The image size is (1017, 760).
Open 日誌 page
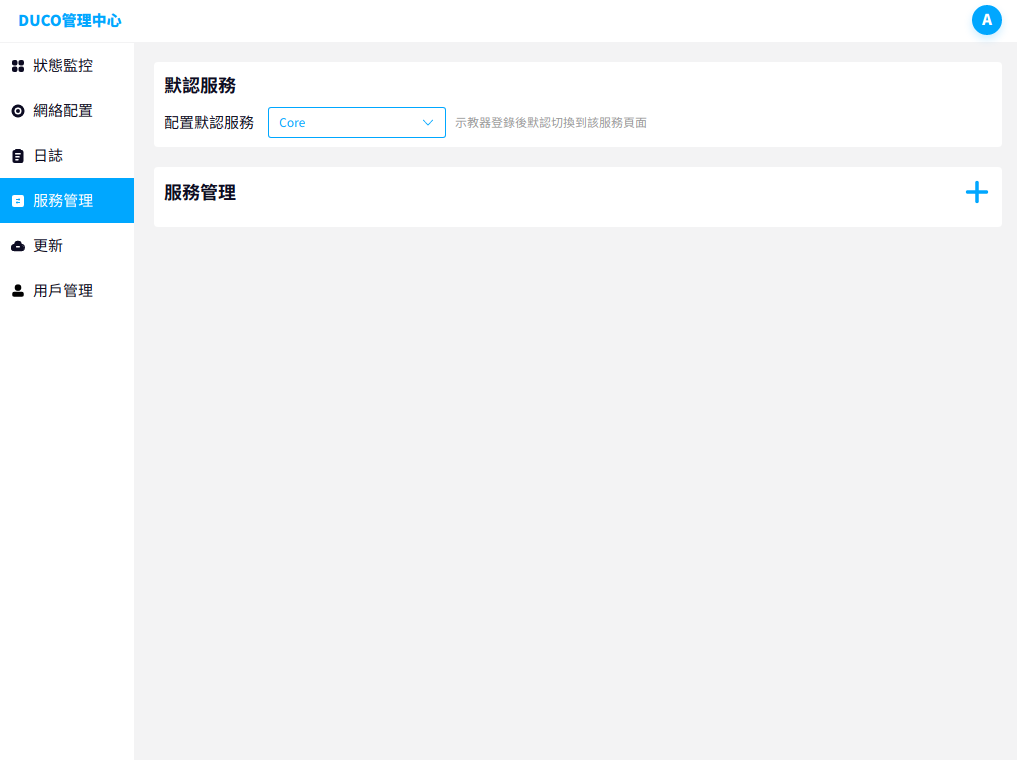(x=67, y=156)
